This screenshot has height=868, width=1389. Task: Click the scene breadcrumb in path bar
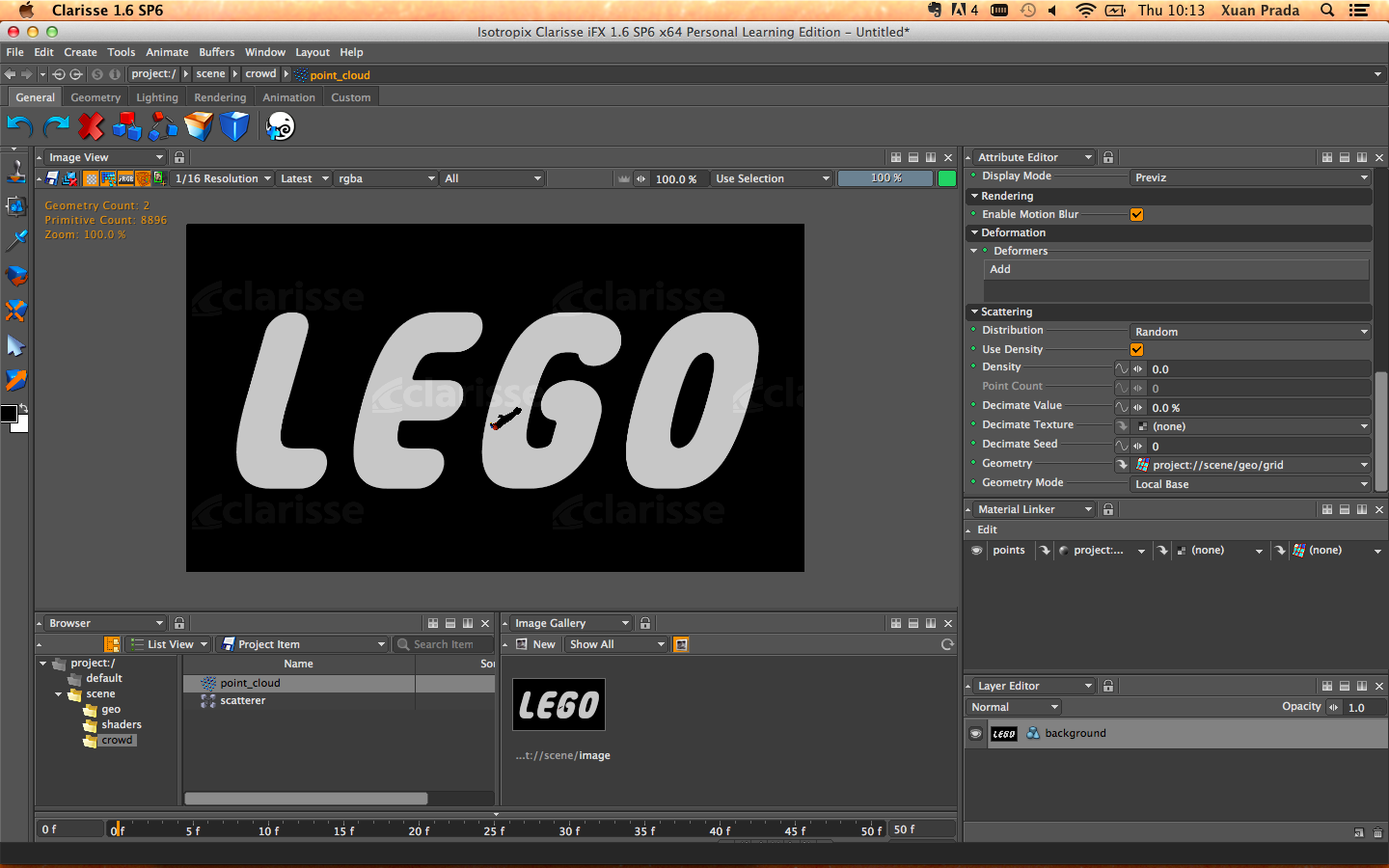(x=210, y=74)
